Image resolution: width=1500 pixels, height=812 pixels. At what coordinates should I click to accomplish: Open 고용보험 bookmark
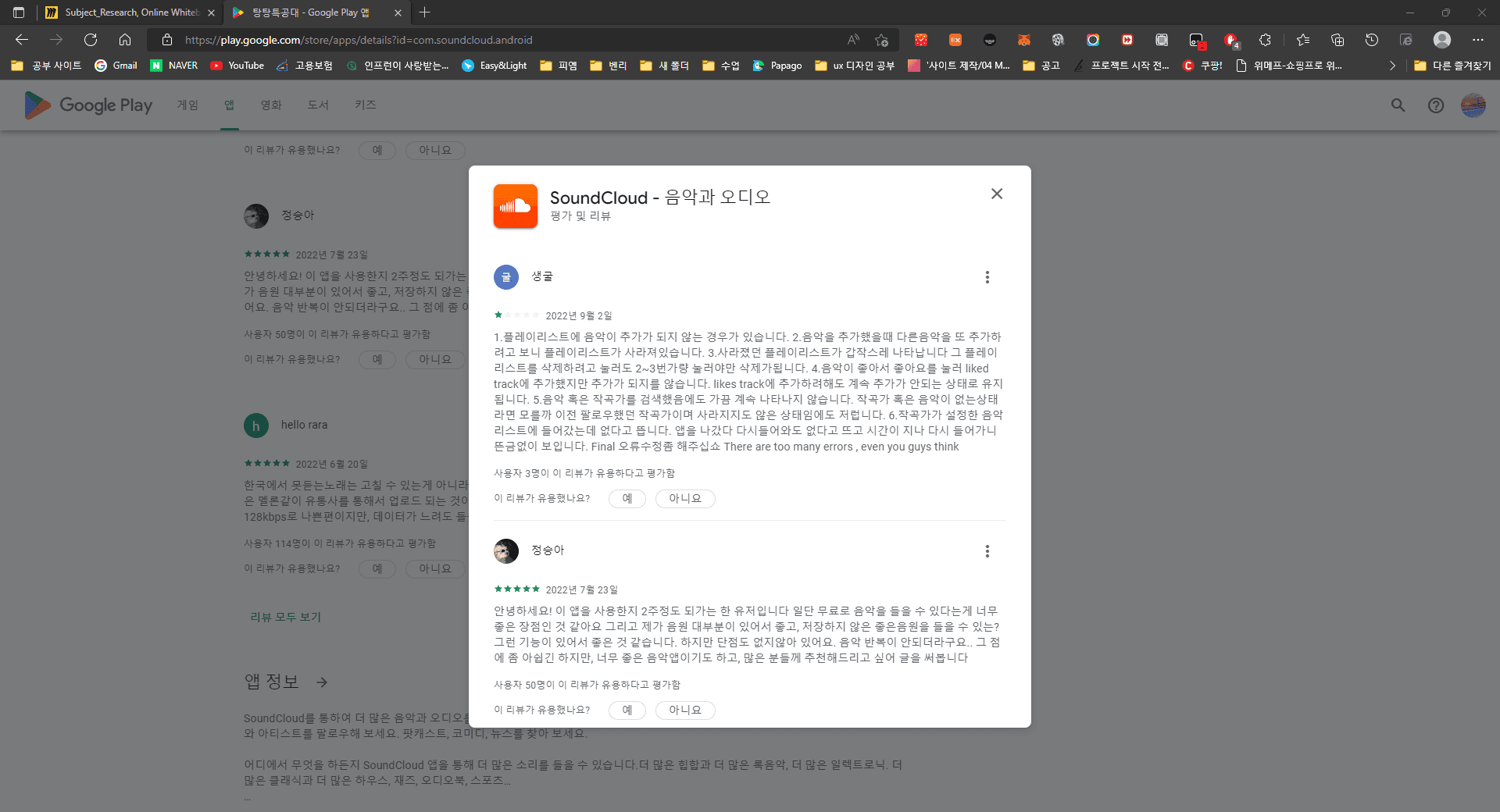click(x=305, y=66)
